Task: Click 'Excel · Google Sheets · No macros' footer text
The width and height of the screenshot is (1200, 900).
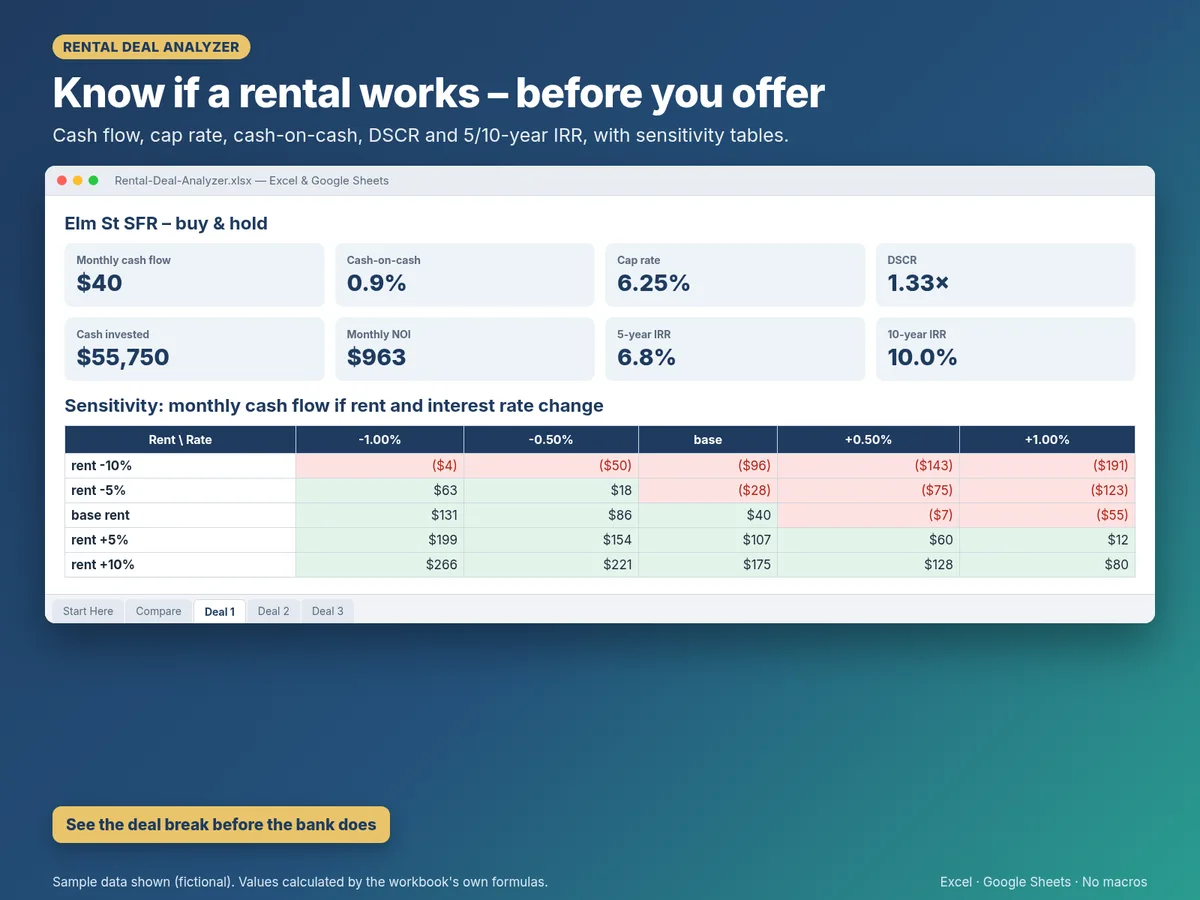Action: [x=1044, y=882]
